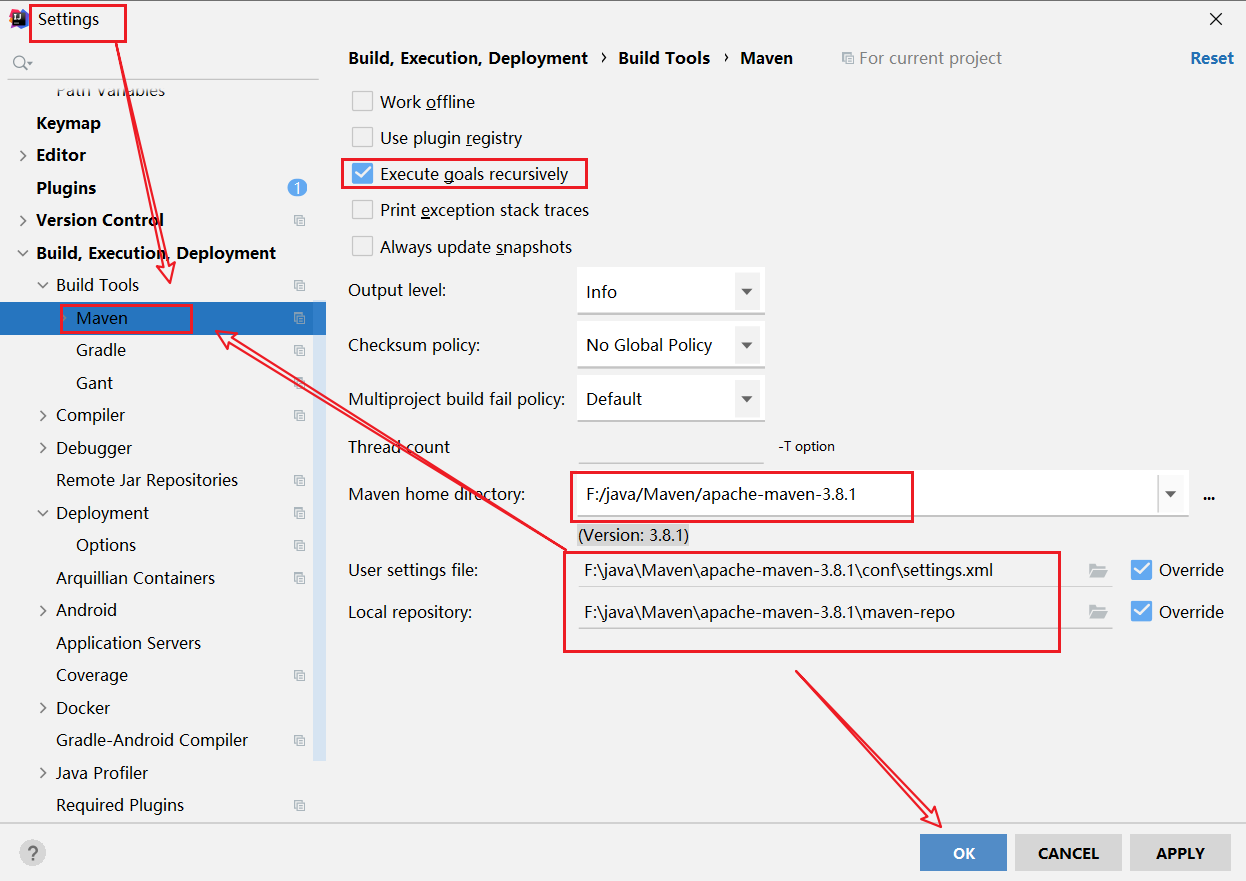Click Build Tools in the breadcrumb path
Image resolution: width=1246 pixels, height=881 pixels.
point(664,58)
